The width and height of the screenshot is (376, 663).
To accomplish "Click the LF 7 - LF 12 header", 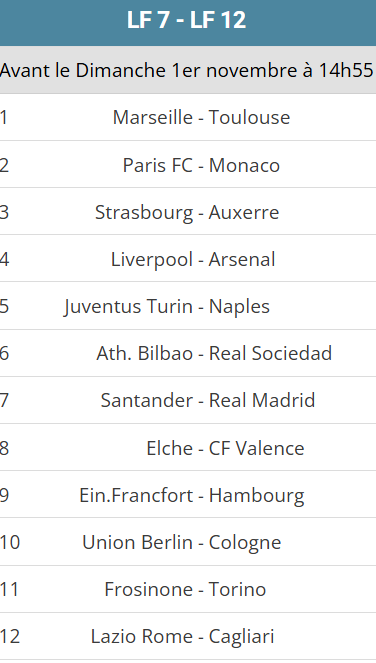I will 187,20.
